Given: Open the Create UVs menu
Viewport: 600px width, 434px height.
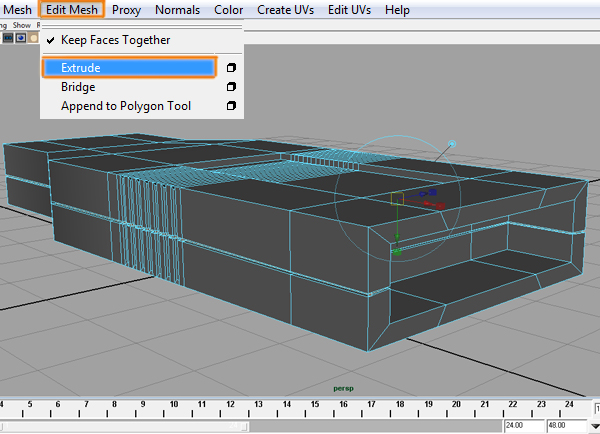Looking at the screenshot, I should coord(285,10).
